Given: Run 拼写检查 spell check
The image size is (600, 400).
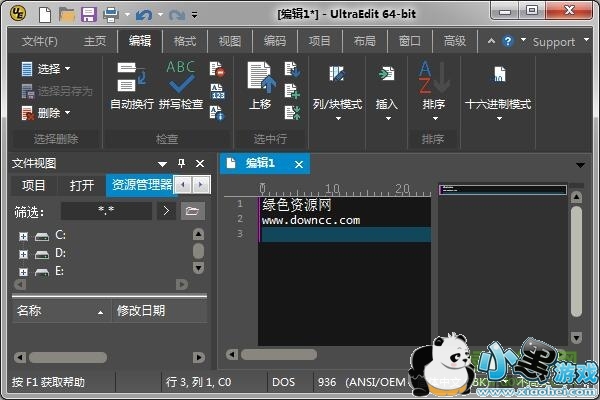Looking at the screenshot, I should point(181,86).
